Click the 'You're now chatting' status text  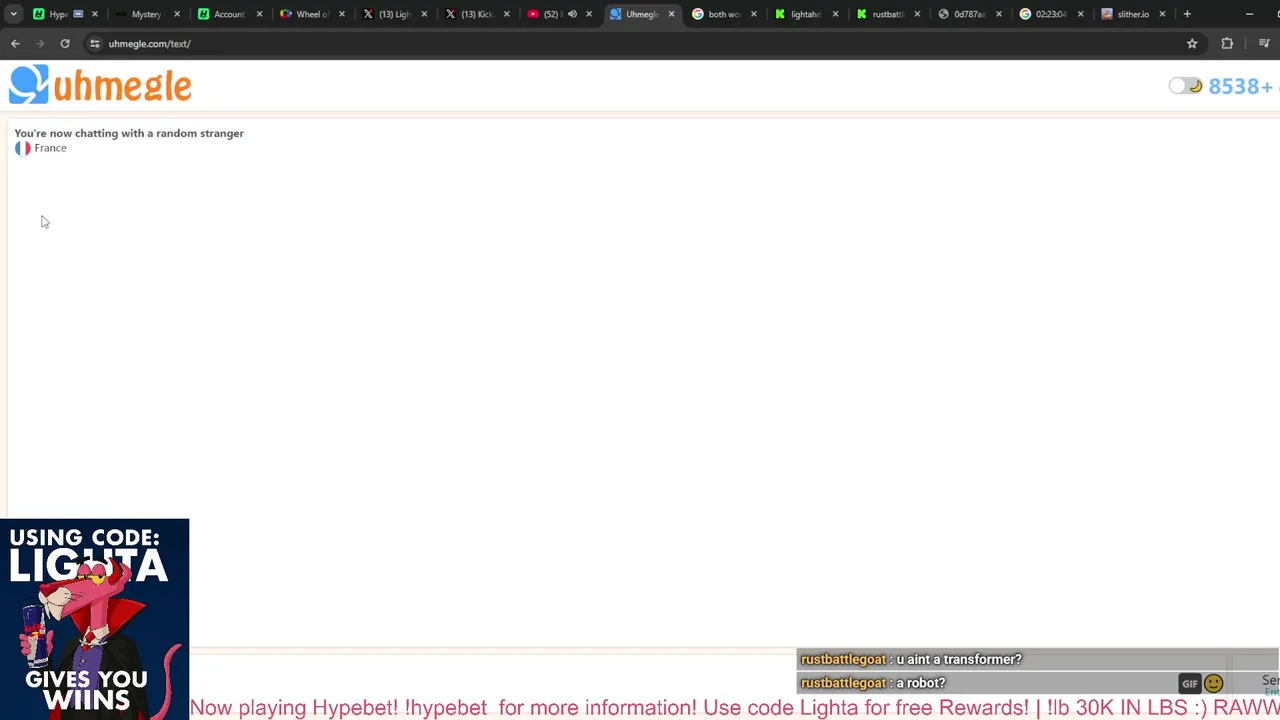pos(129,133)
